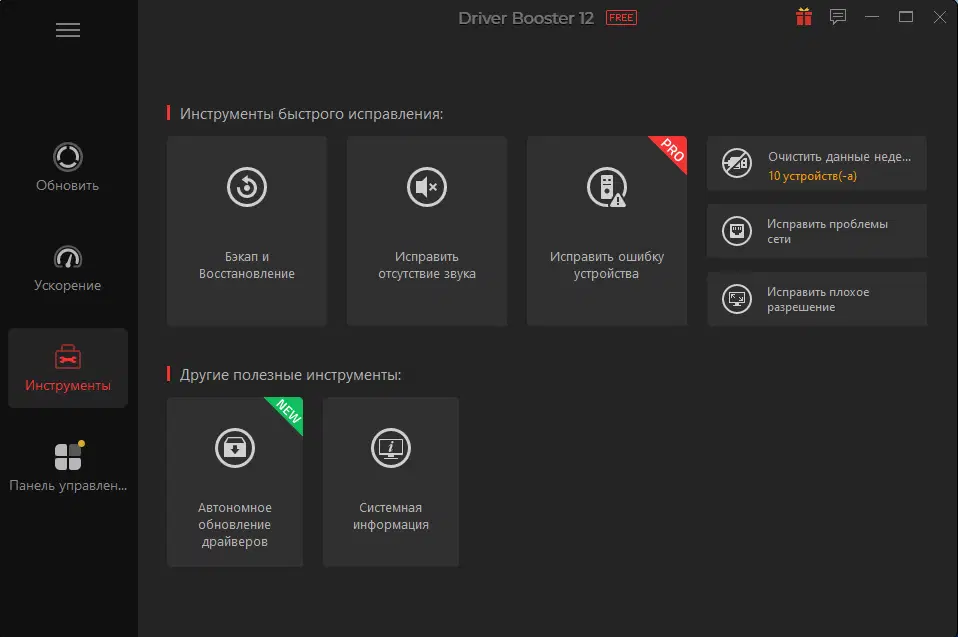Open the feedback chat icon

(838, 17)
